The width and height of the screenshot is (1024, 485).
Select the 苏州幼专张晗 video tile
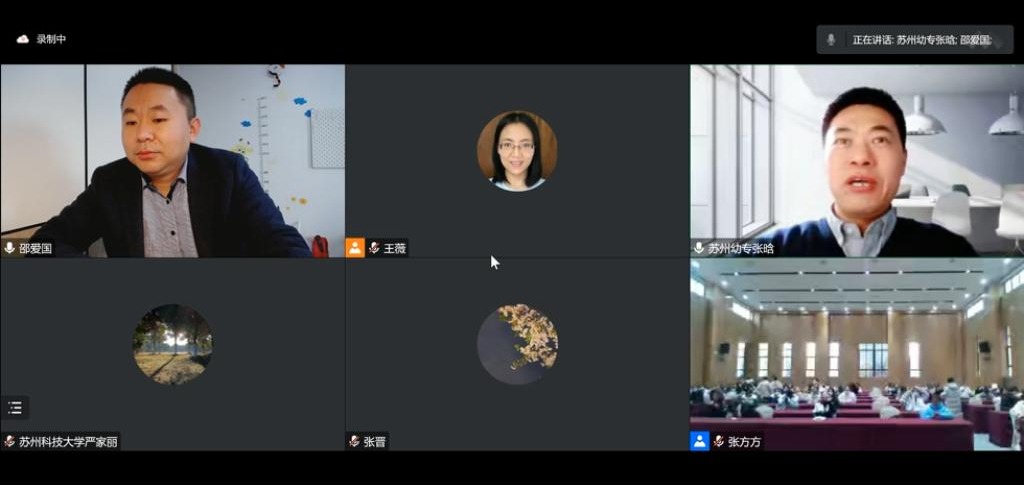pos(857,161)
